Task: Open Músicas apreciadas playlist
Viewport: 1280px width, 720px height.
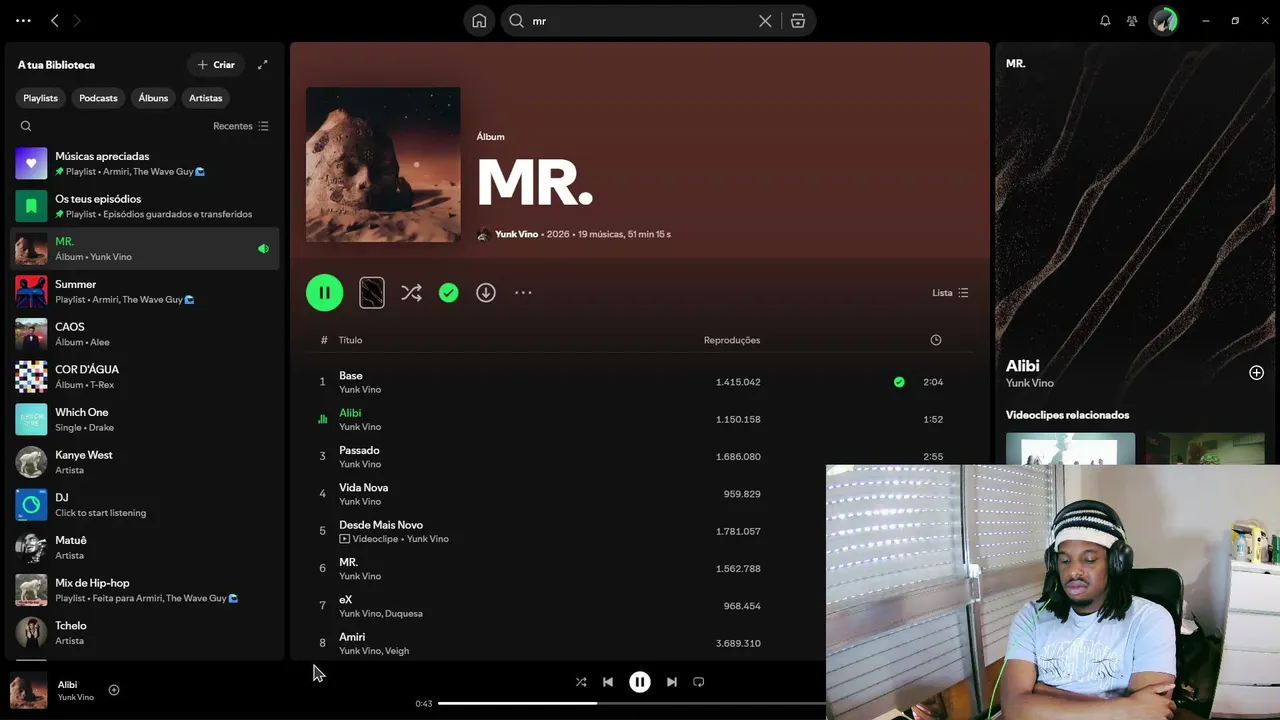Action: (x=145, y=163)
